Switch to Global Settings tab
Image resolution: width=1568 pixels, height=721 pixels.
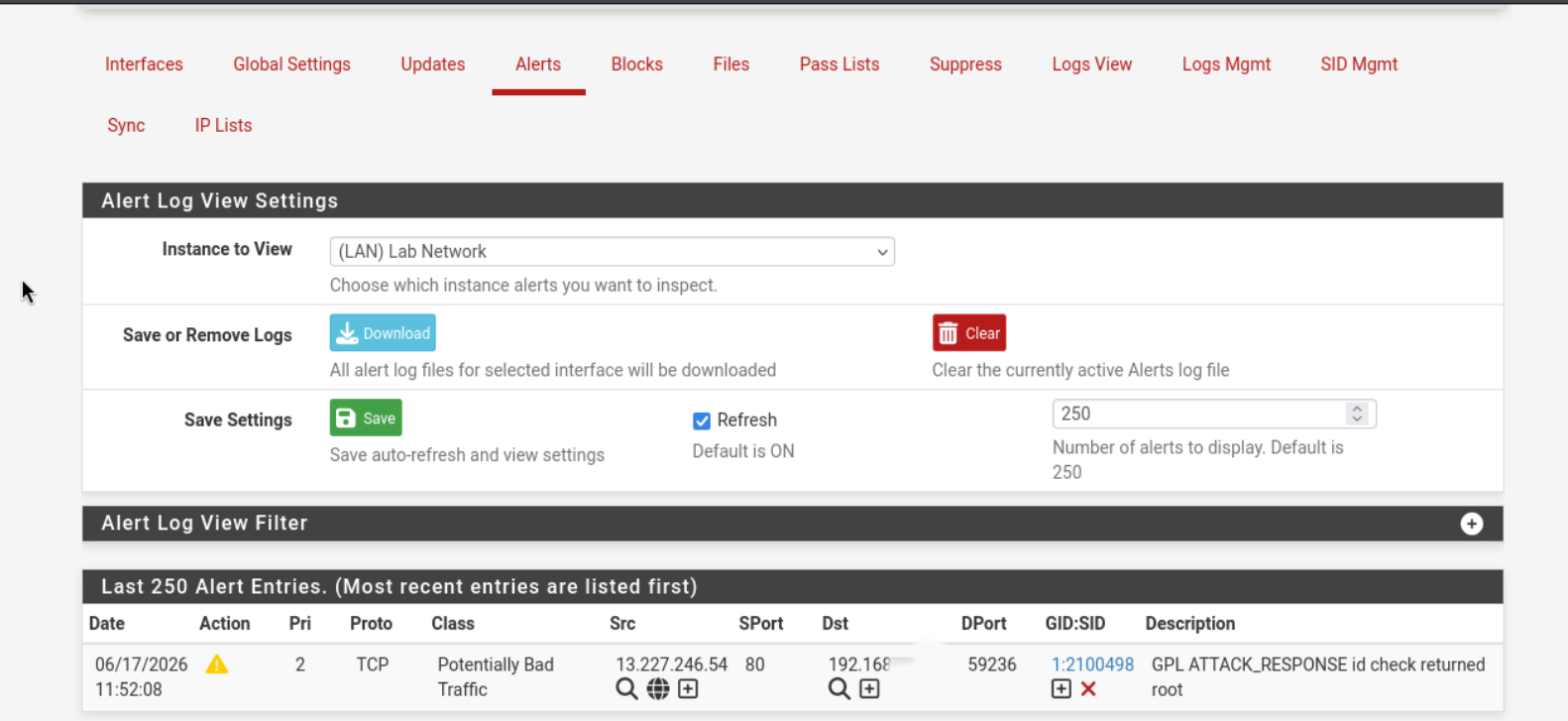[291, 64]
